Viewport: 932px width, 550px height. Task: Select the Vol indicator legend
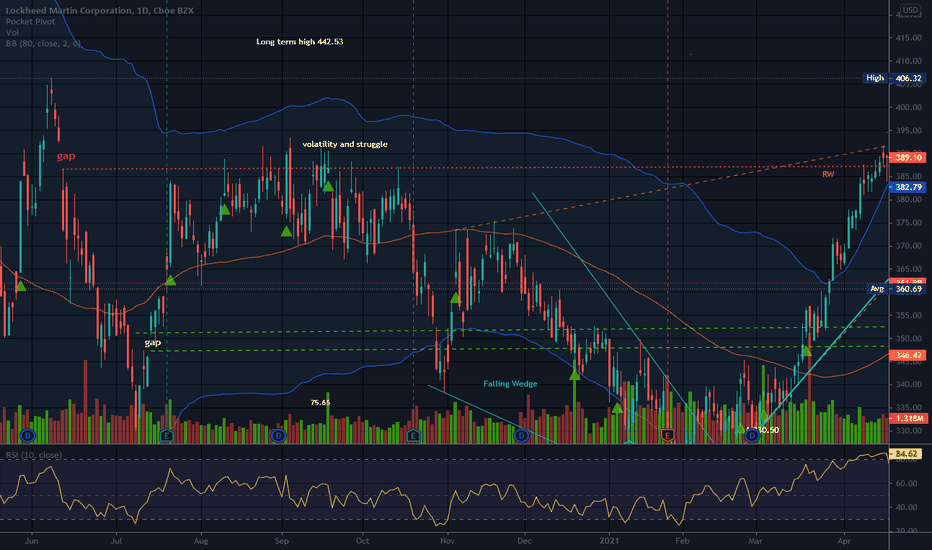[x=12, y=33]
